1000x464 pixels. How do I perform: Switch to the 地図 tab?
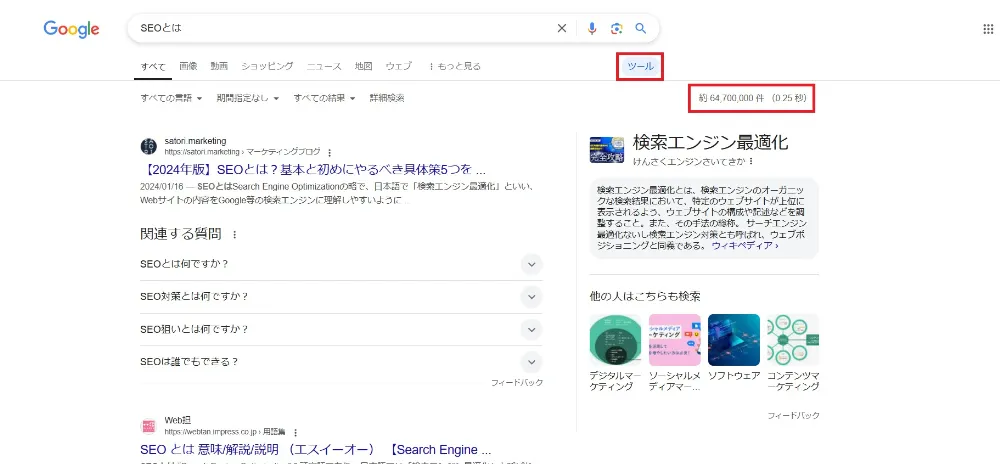click(364, 66)
